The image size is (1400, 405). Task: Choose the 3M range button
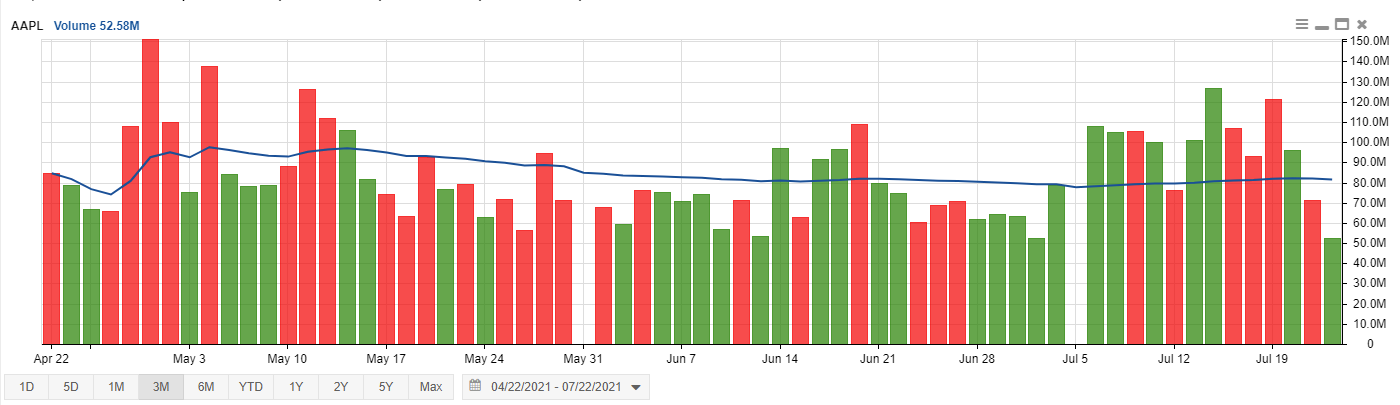click(161, 387)
